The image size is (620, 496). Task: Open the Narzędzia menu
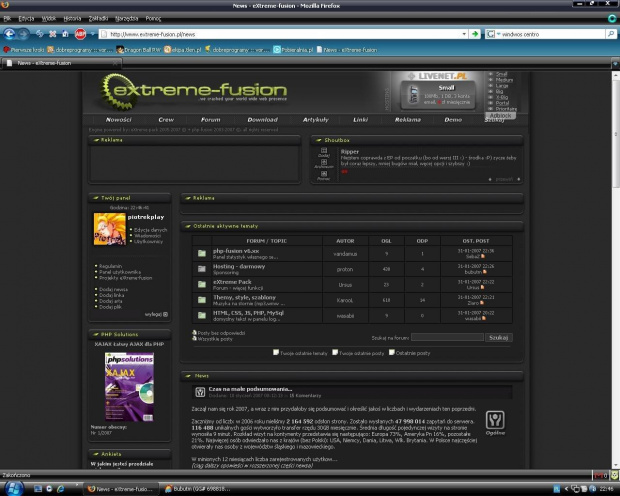pyautogui.click(x=127, y=19)
